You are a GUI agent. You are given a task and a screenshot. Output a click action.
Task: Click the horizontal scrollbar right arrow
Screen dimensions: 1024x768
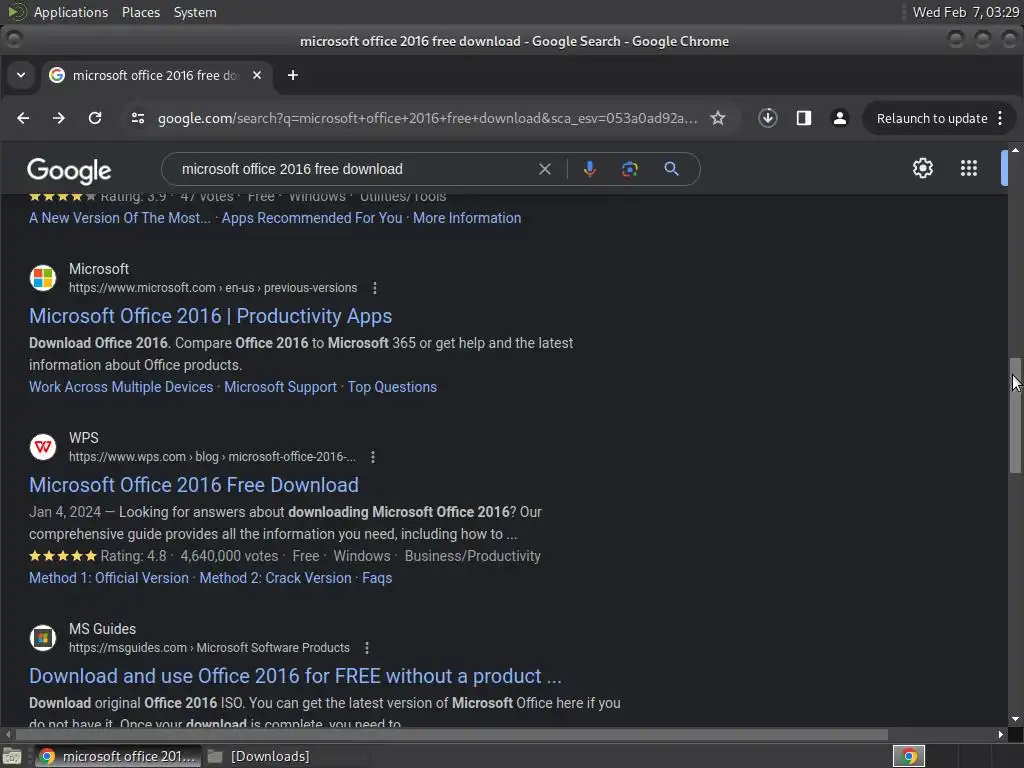click(x=1000, y=735)
